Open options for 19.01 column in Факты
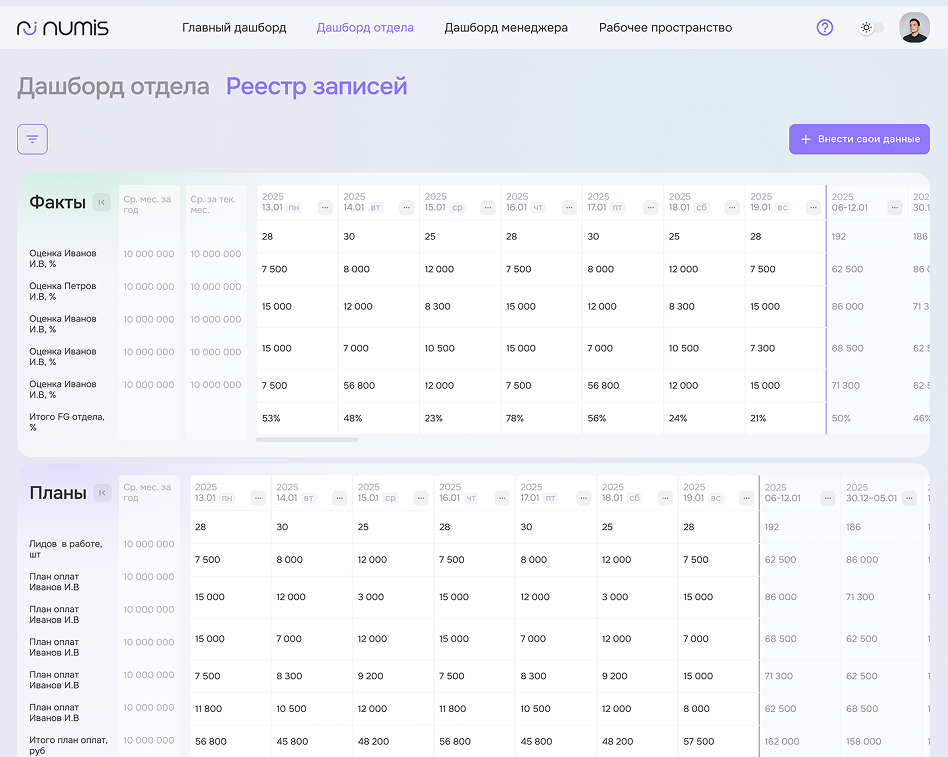Viewport: 948px width, 757px height. [813, 208]
